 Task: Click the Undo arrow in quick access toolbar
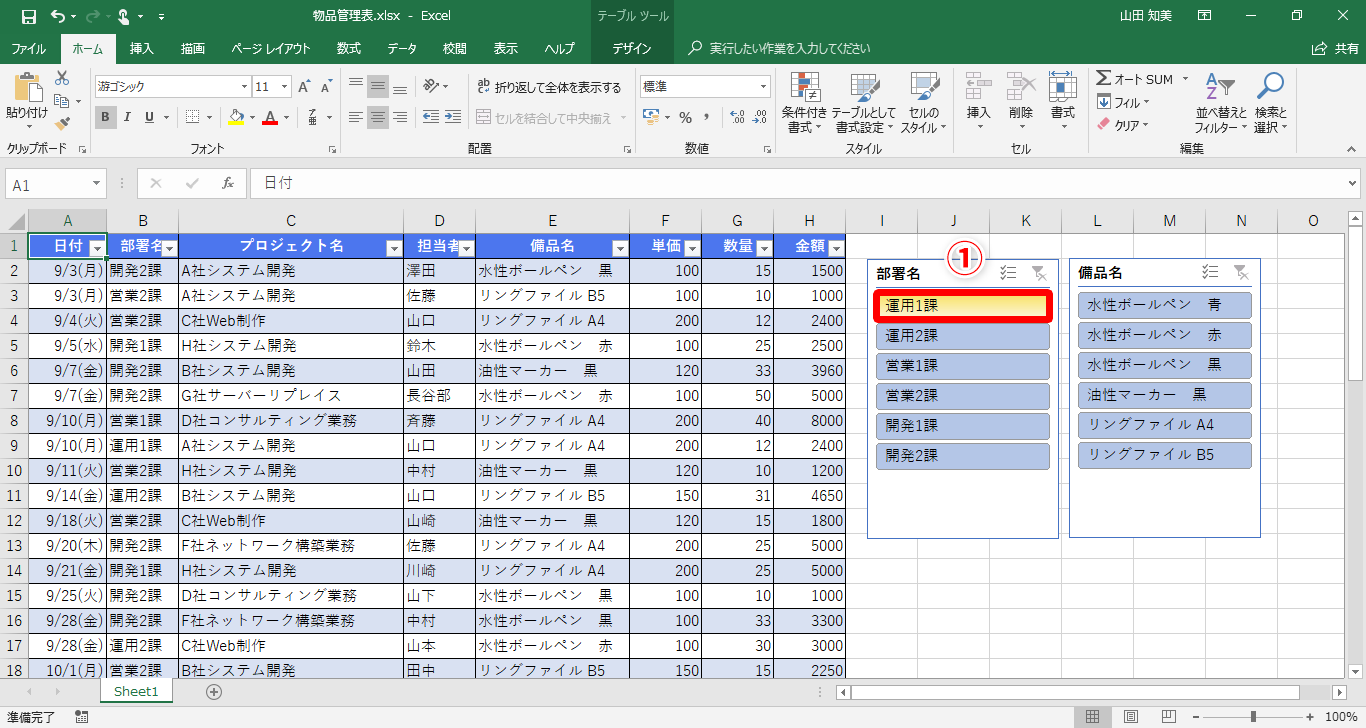tap(57, 16)
